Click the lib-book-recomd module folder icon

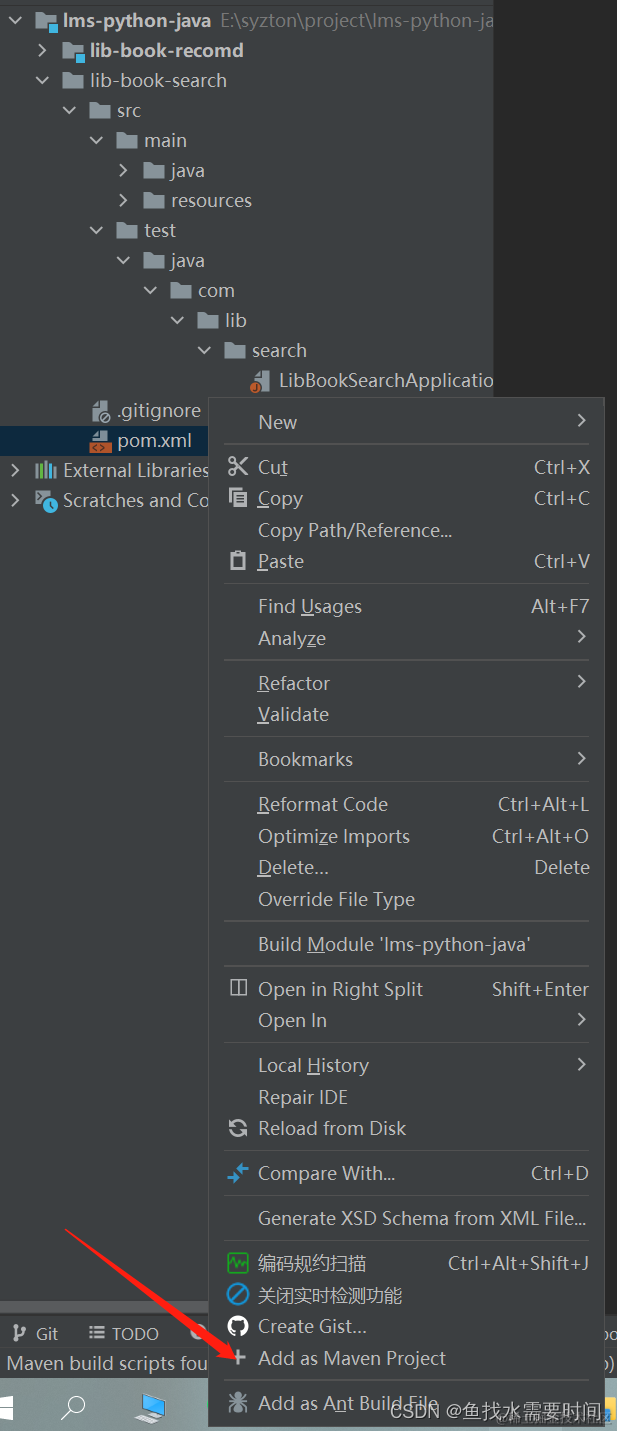73,50
